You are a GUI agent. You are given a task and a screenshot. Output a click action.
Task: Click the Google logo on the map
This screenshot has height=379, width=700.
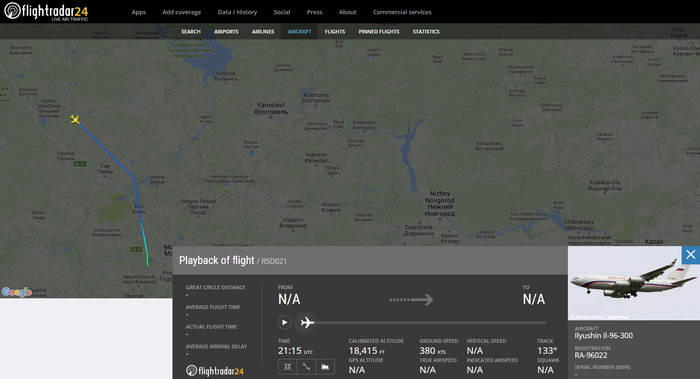[17, 292]
